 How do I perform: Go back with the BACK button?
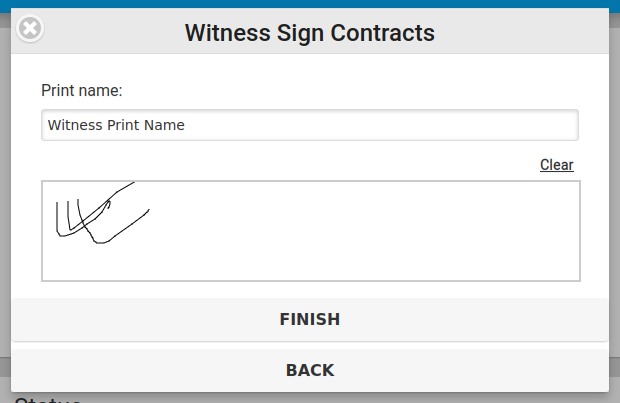tap(310, 370)
